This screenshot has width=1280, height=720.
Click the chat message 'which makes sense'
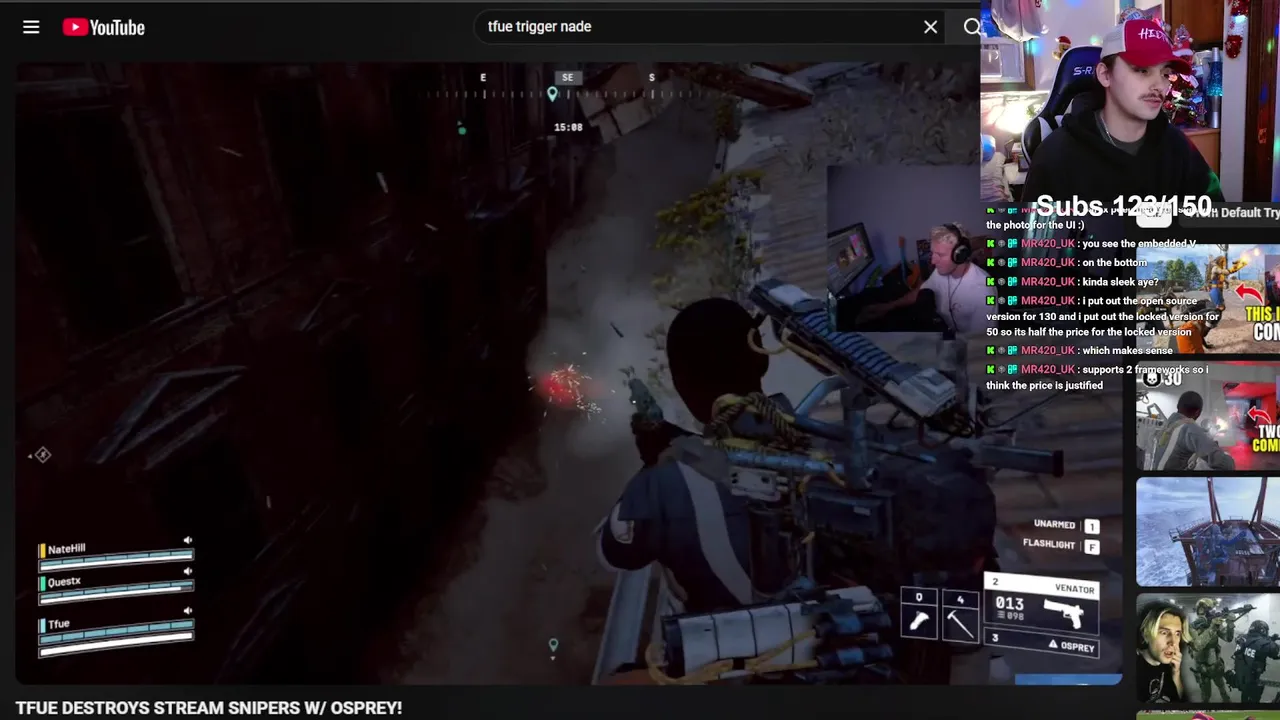click(1126, 351)
